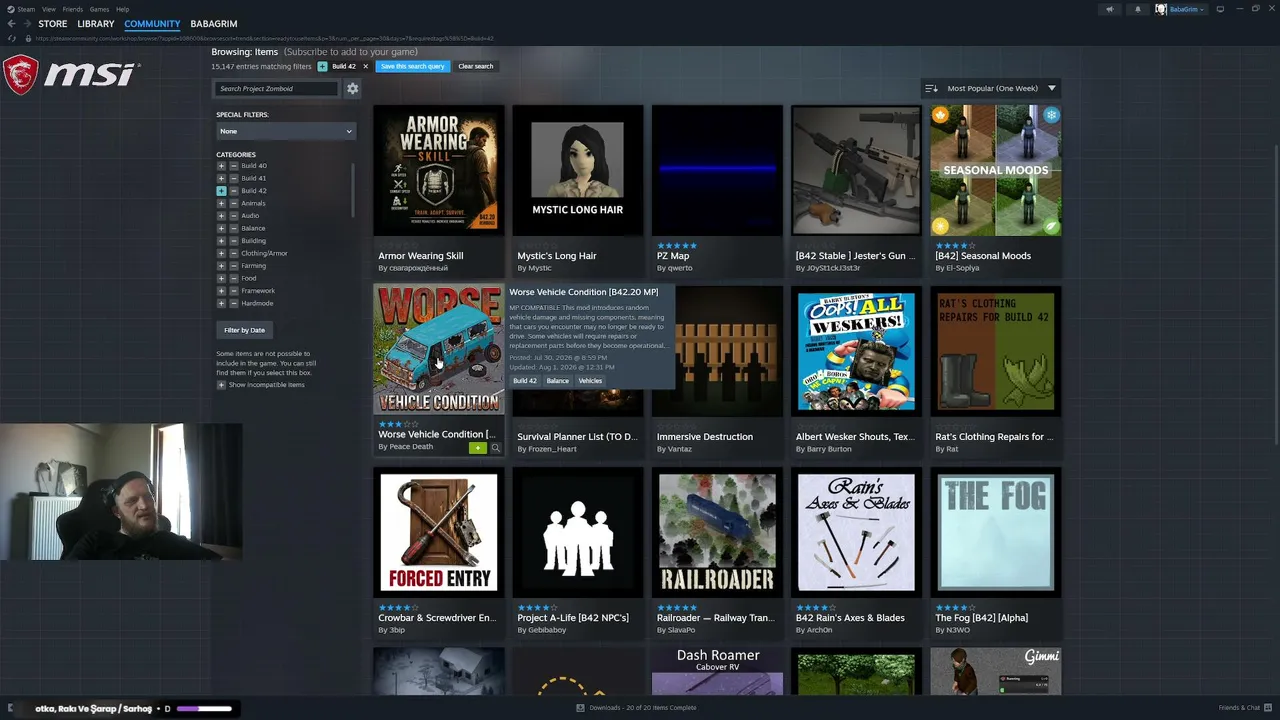The width and height of the screenshot is (1280, 720).
Task: Check Show incompatible items box
Action: pyautogui.click(x=221, y=385)
